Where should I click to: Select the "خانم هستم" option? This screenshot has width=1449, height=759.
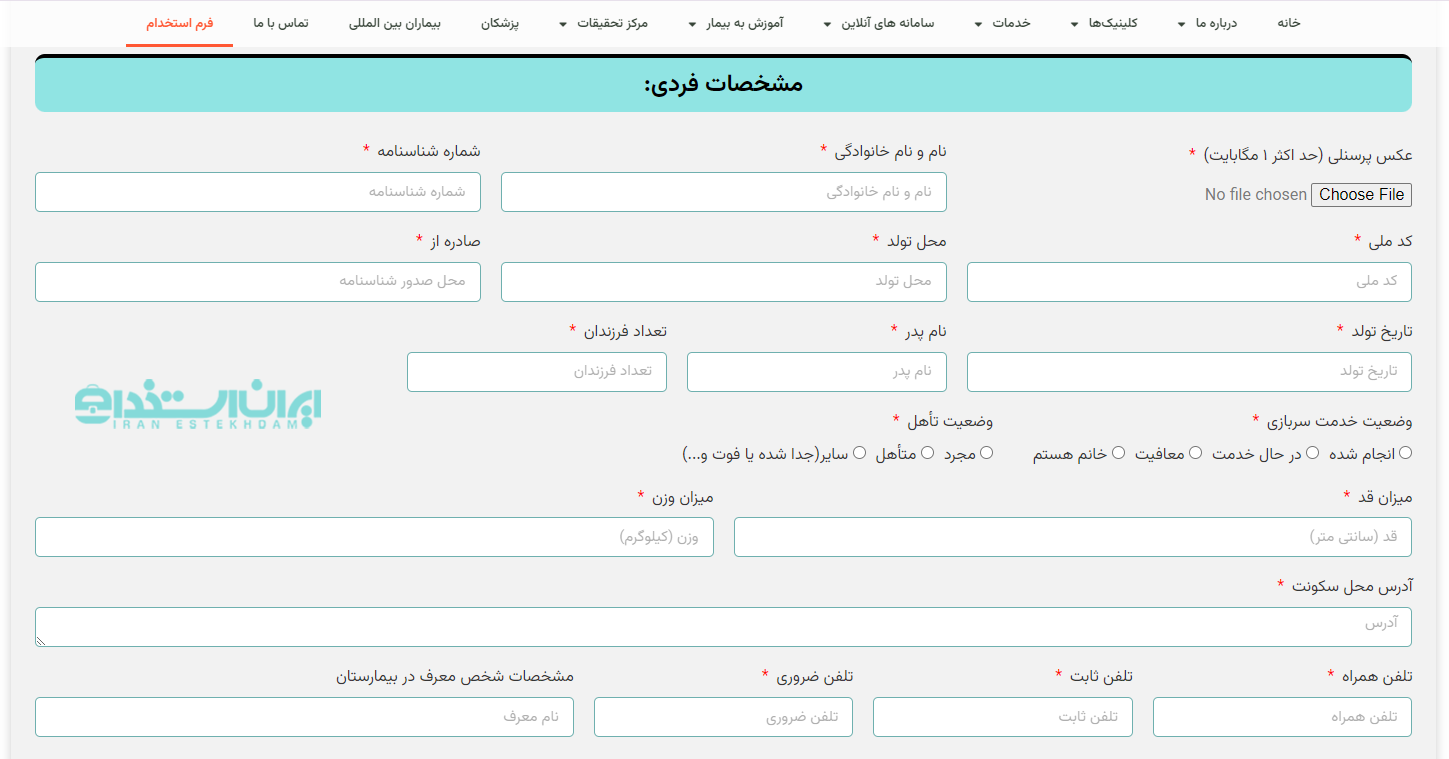point(1117,452)
